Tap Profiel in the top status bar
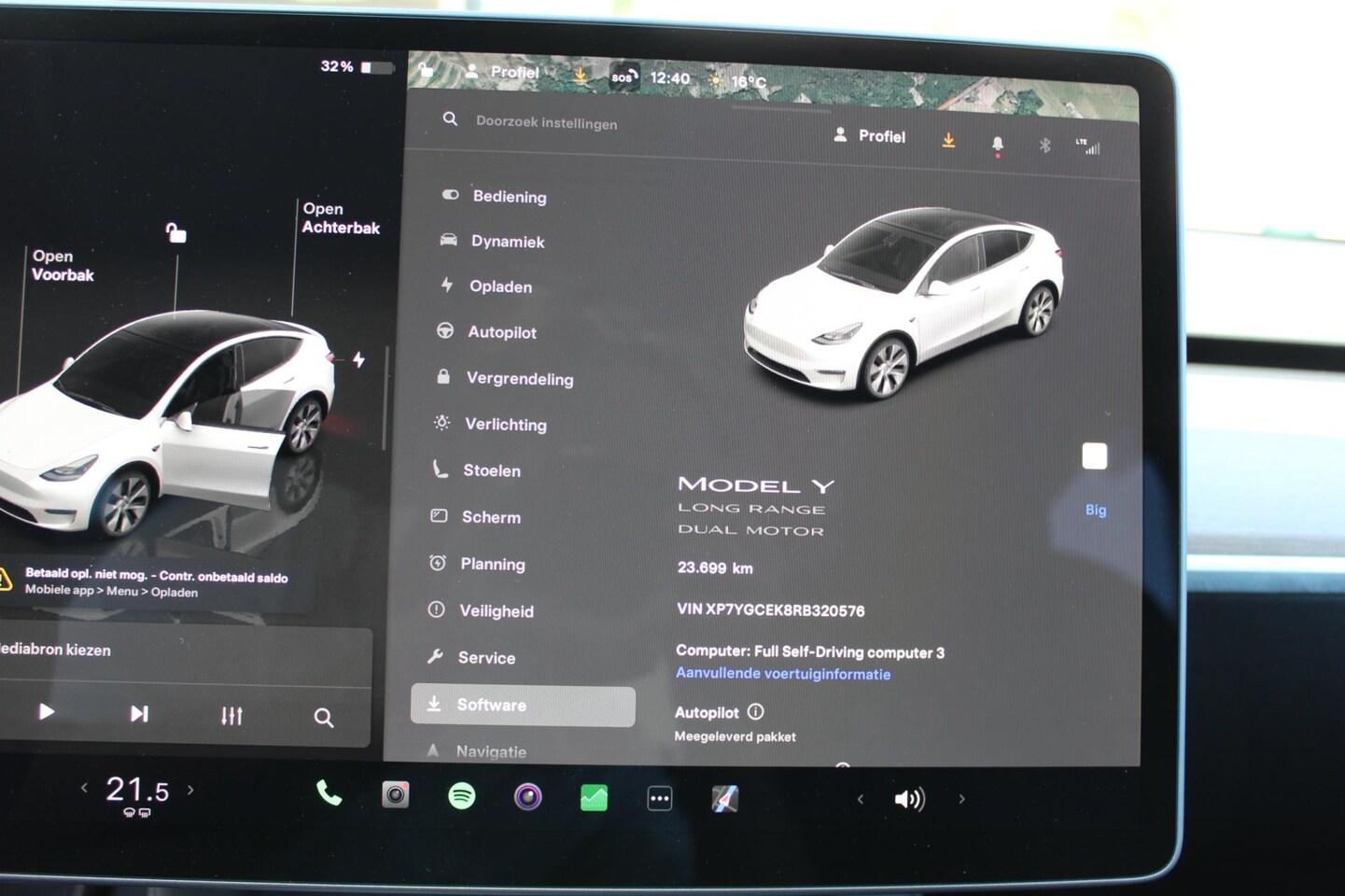 [x=502, y=72]
